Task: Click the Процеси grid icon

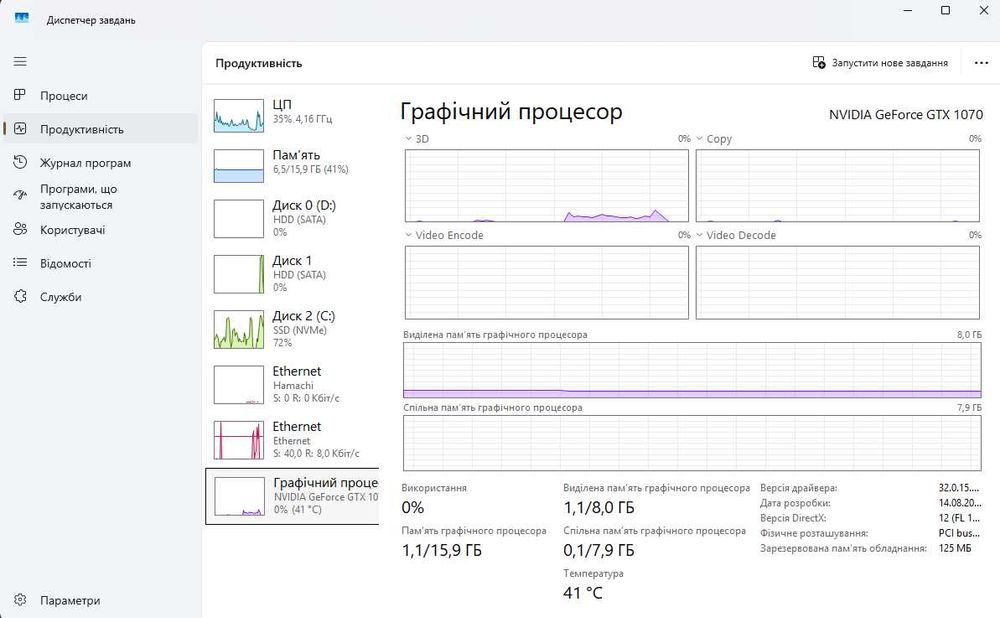Action: [20, 95]
